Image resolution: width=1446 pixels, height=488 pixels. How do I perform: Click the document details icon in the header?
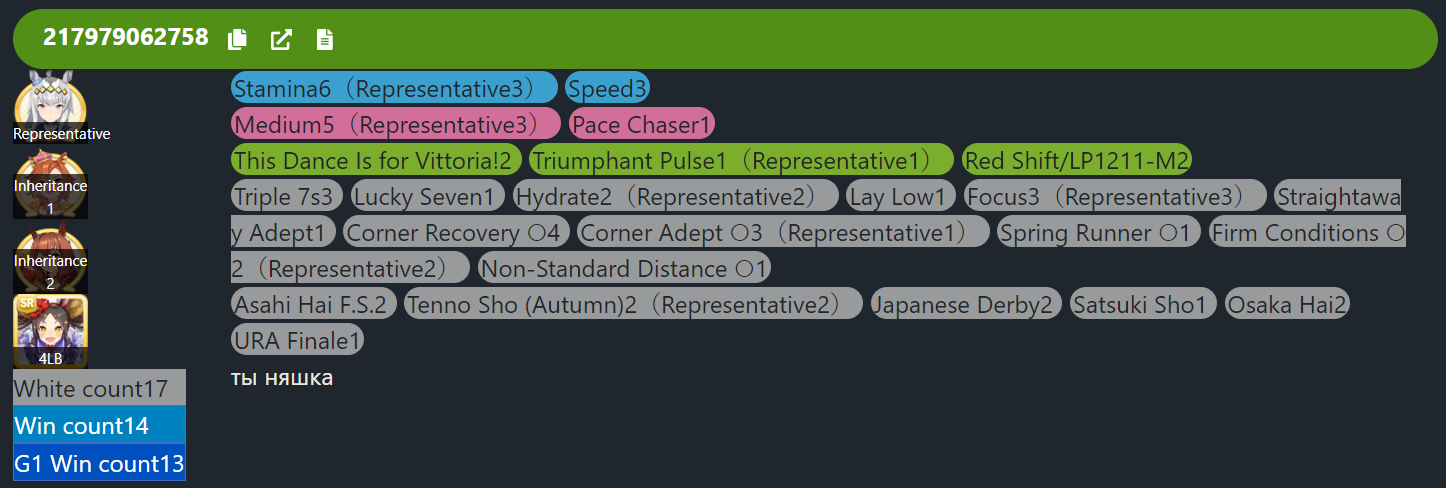point(324,39)
